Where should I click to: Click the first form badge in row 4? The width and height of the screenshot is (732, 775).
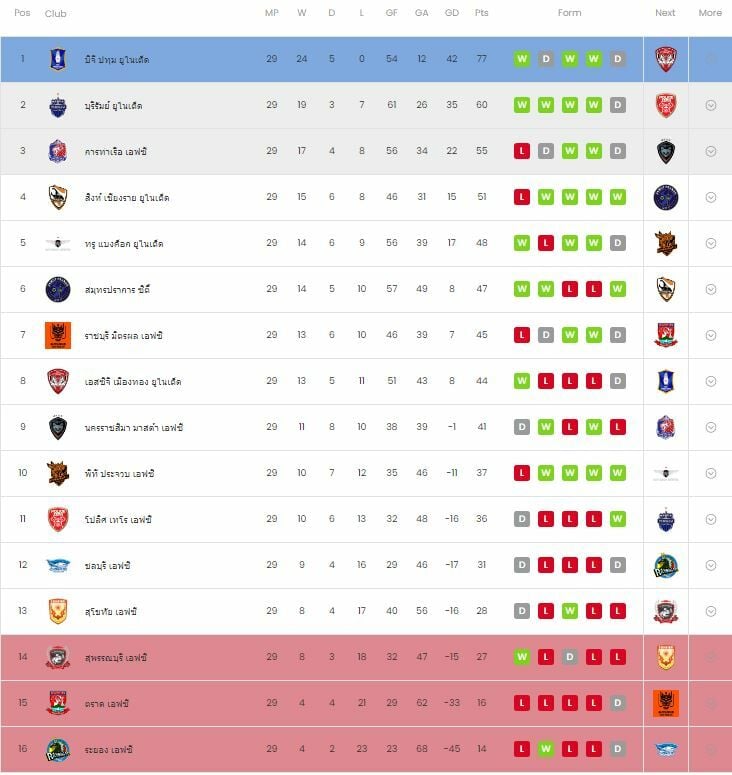pyautogui.click(x=521, y=197)
